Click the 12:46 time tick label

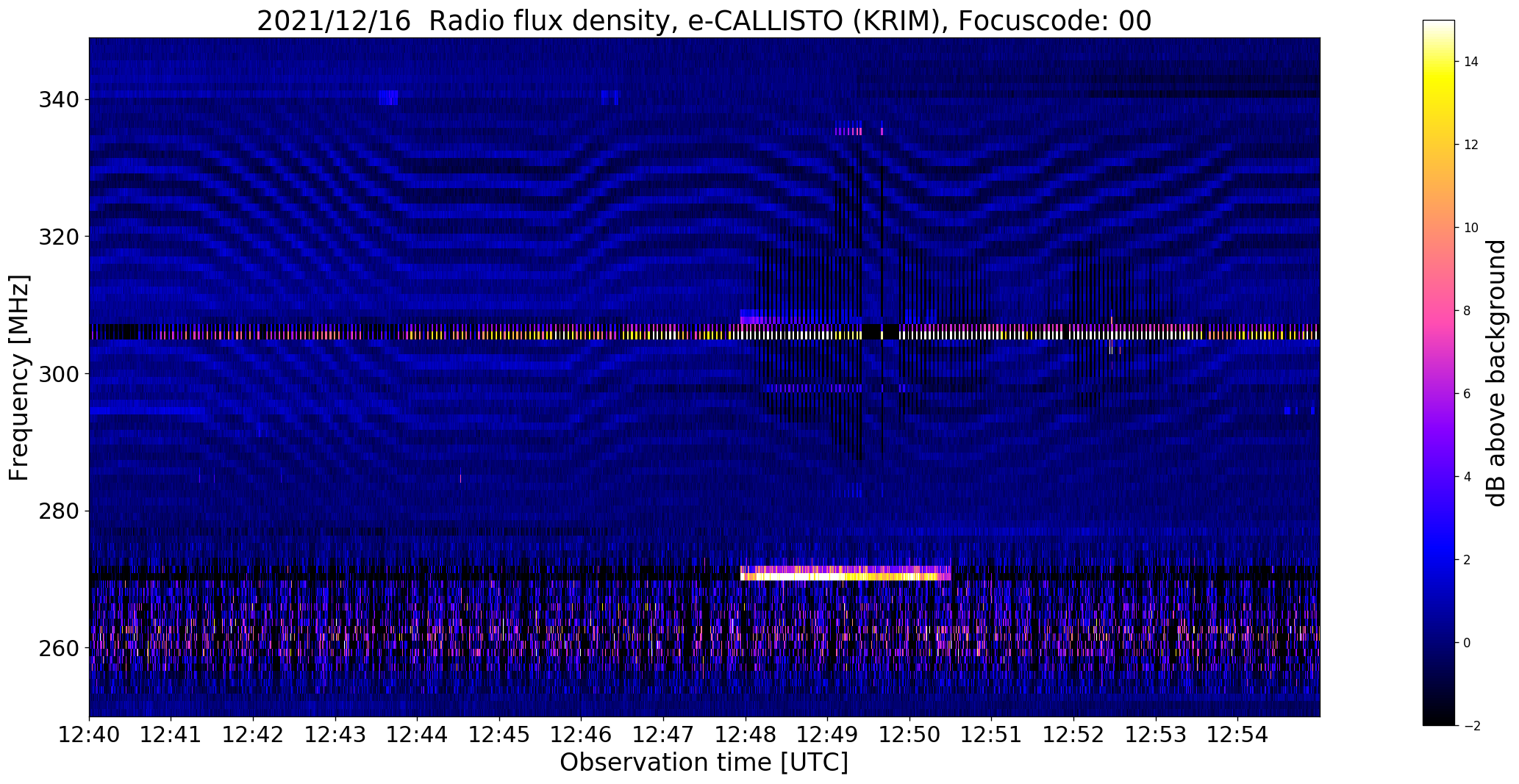tap(582, 735)
